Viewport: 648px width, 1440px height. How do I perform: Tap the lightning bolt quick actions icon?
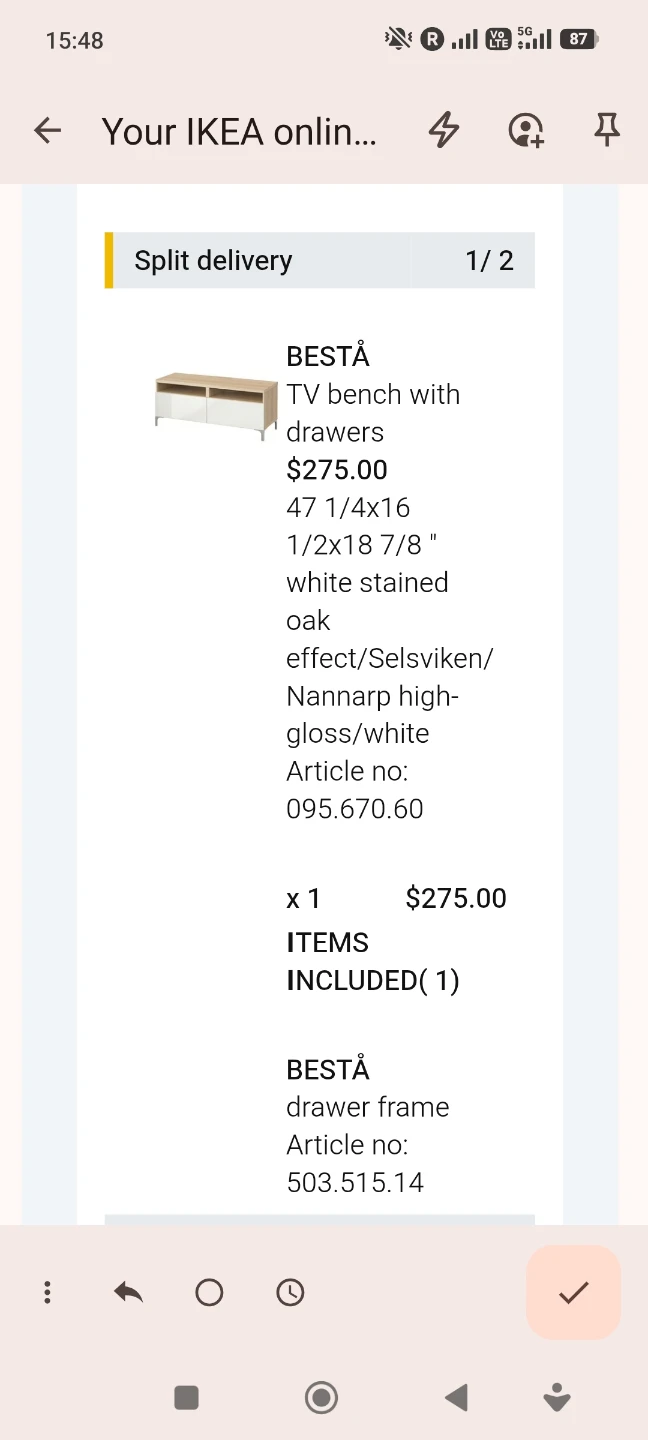coord(444,130)
